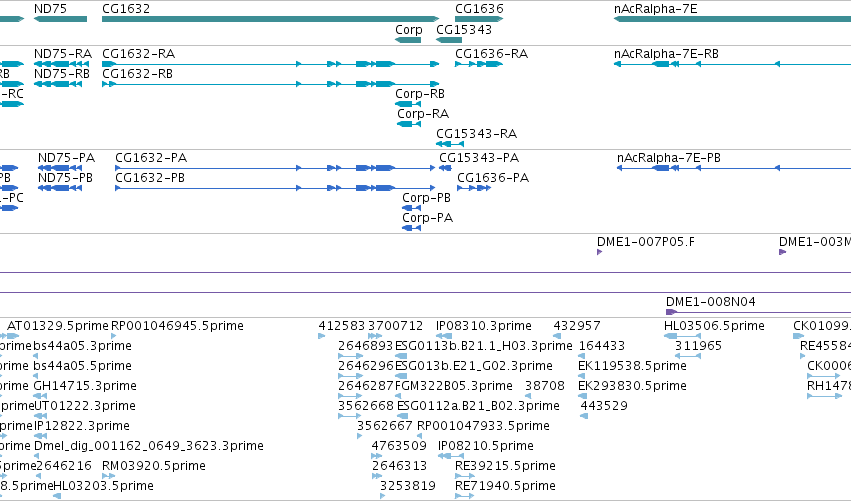Image resolution: width=851 pixels, height=501 pixels.
Task: Click the bs44a05.3prime EST label
Action: click(82, 346)
